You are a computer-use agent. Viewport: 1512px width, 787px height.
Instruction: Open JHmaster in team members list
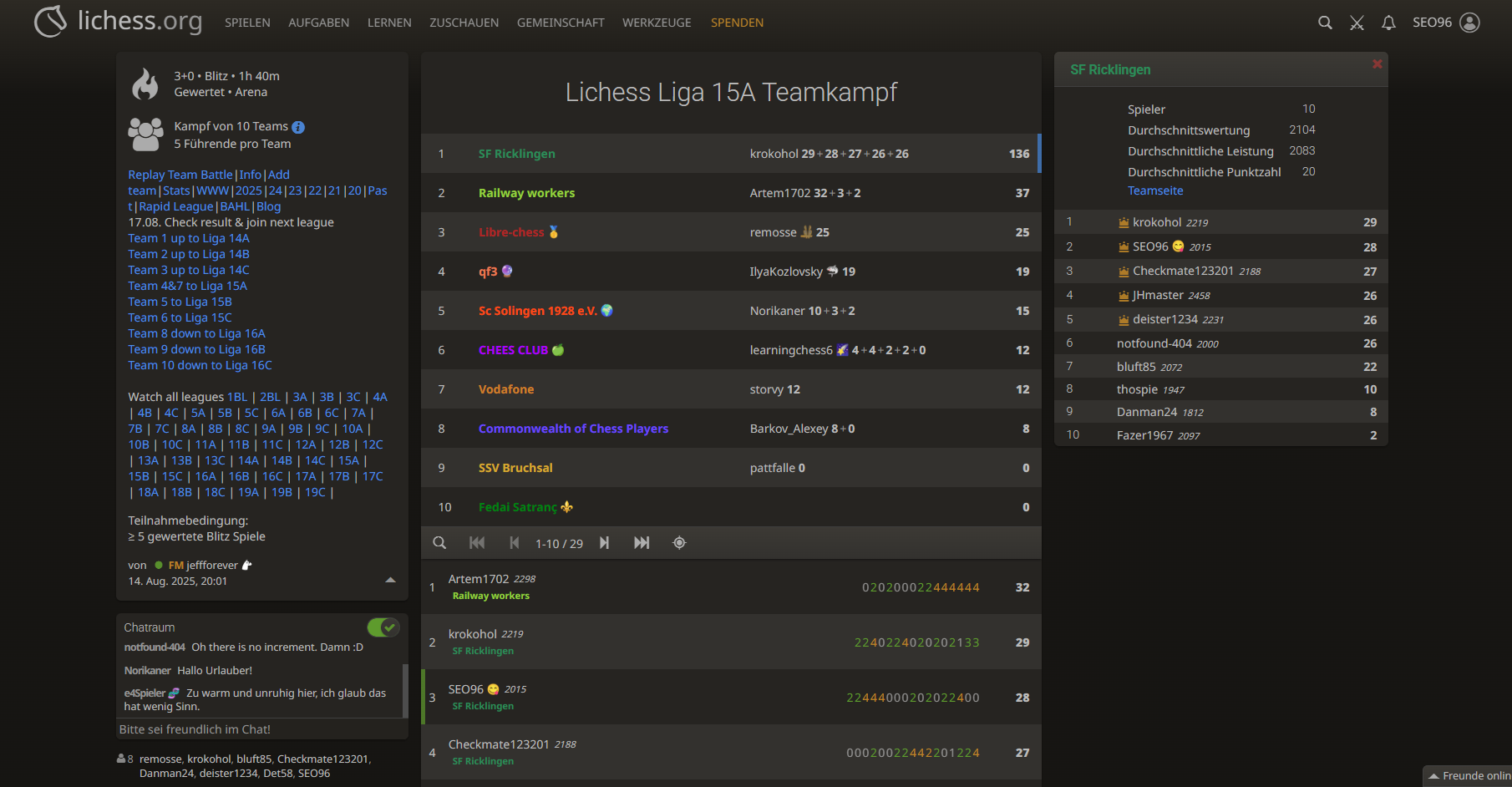point(1221,295)
